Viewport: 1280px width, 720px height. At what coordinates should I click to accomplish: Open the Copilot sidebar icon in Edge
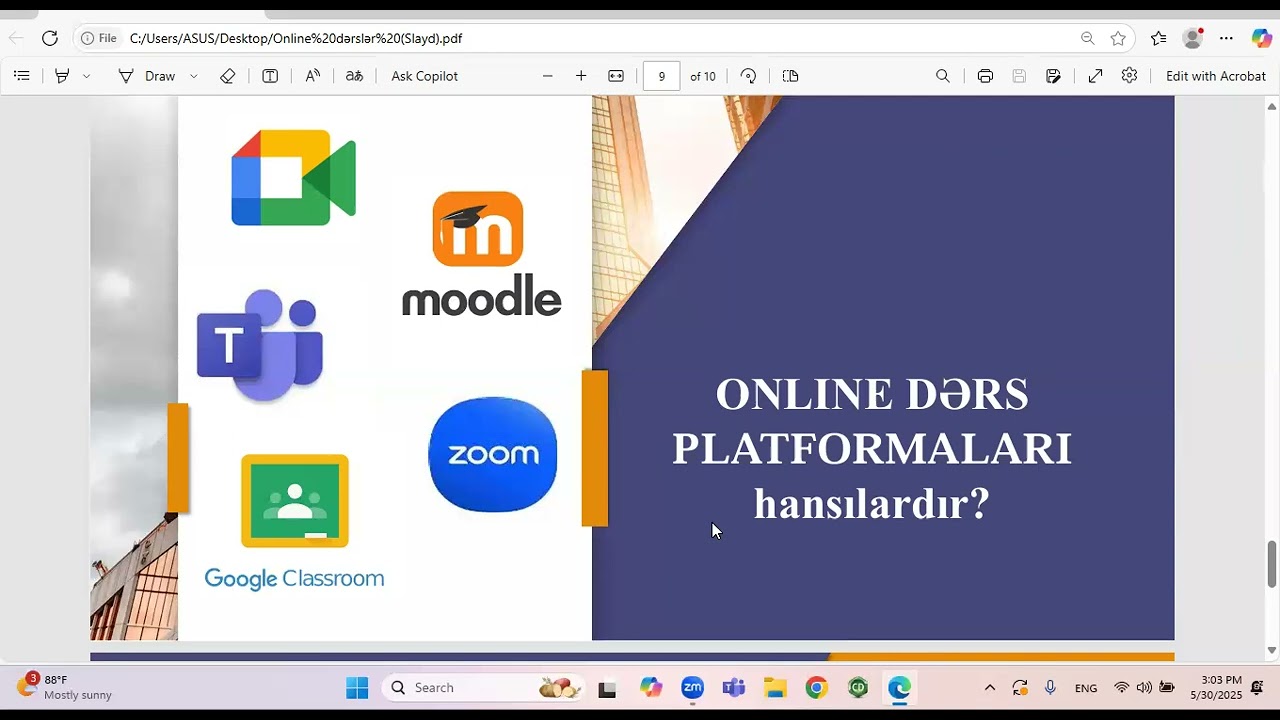coord(1261,38)
